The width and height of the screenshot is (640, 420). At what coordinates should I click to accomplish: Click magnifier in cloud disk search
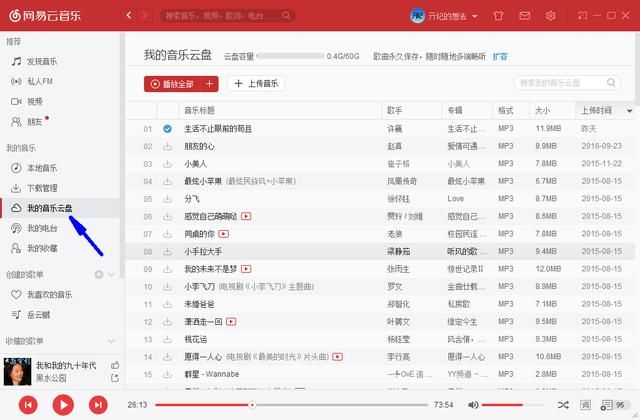click(611, 82)
